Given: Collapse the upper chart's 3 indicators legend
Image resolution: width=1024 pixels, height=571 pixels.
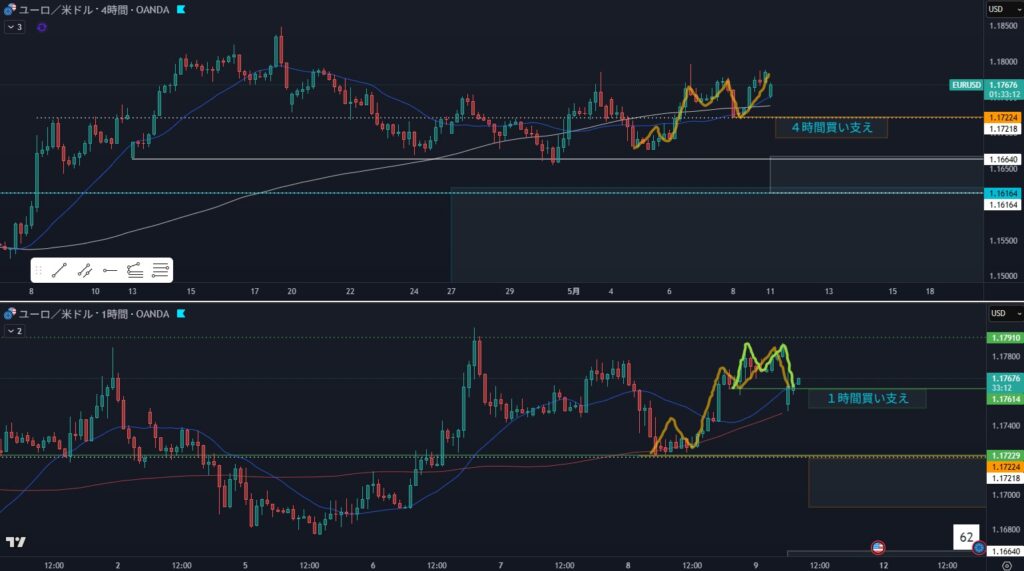Looking at the screenshot, I should coord(14,27).
